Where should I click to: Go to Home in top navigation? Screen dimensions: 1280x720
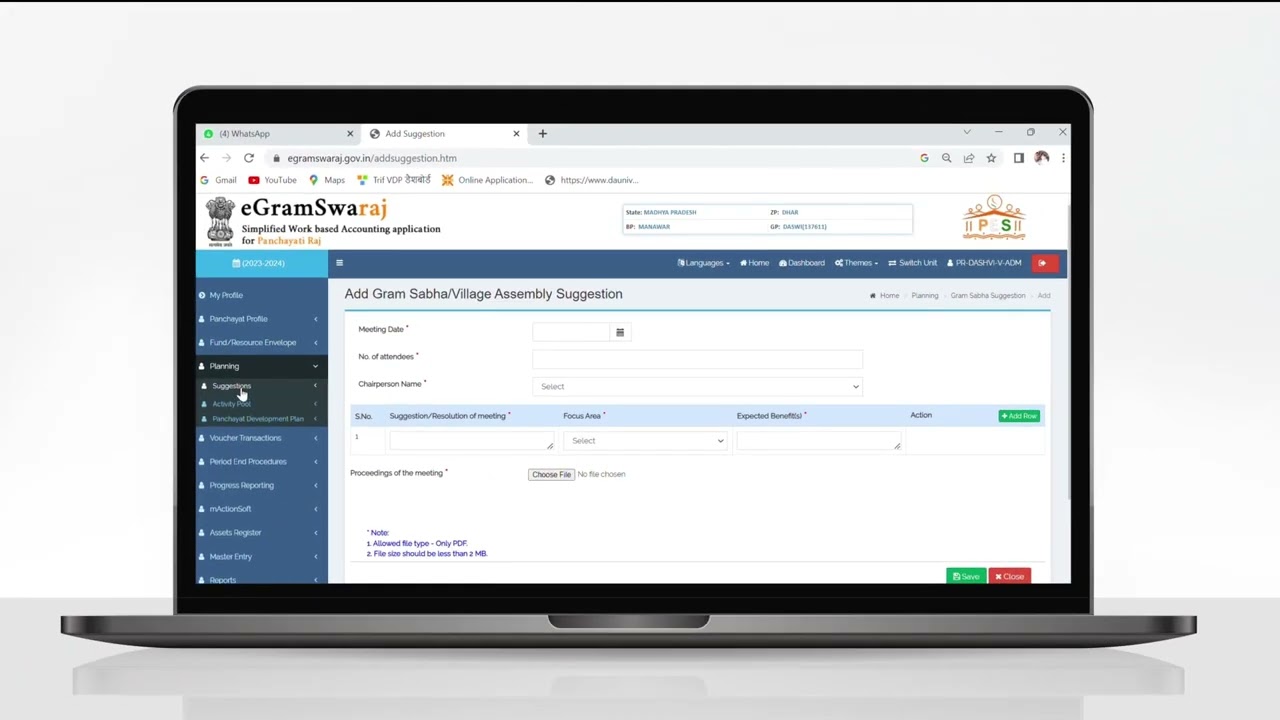754,263
